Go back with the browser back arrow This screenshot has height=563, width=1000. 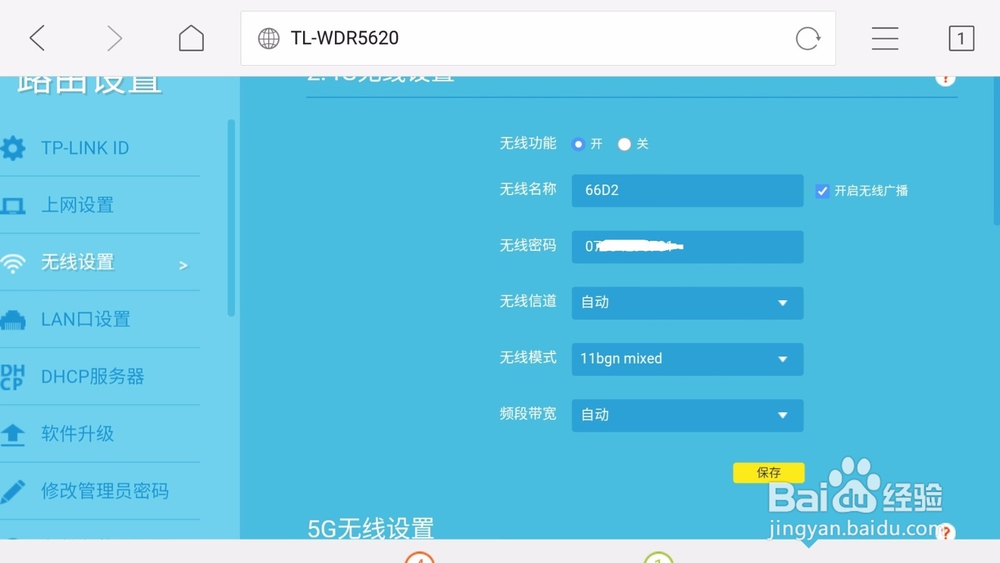click(38, 38)
